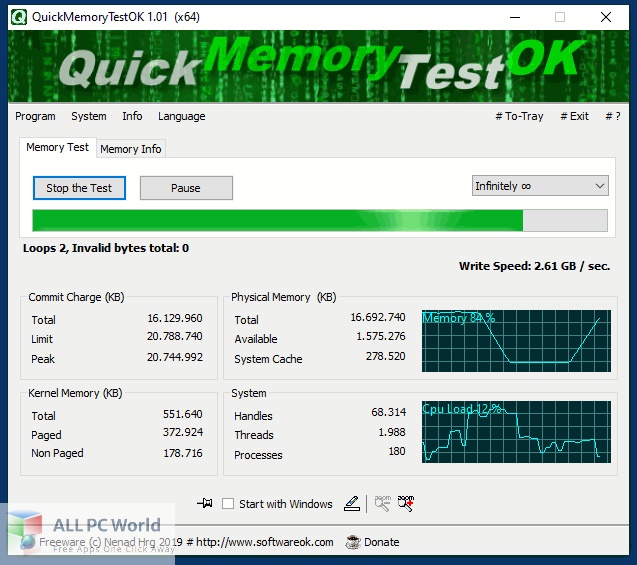Click the Stop the Test button
Screen dimensions: 637x565
pyautogui.click(x=79, y=188)
